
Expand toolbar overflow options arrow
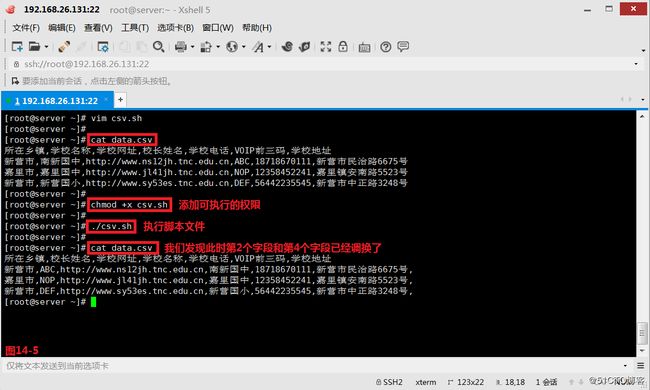click(x=643, y=51)
